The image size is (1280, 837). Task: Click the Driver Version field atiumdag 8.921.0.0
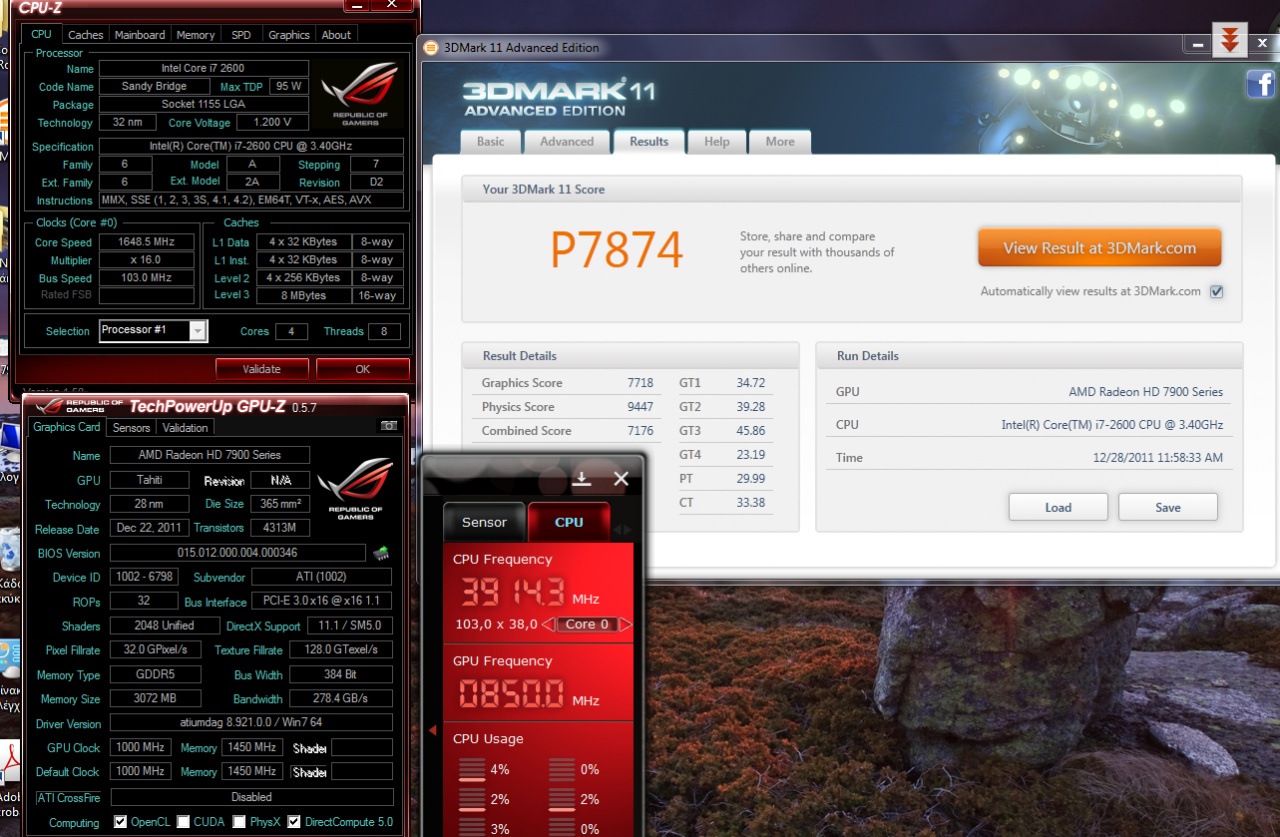[x=251, y=723]
